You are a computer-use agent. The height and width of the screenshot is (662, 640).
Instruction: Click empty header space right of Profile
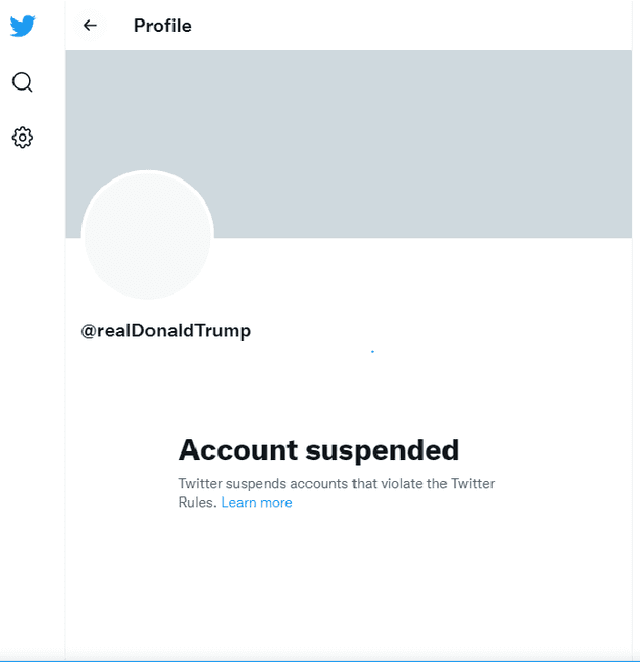tap(420, 26)
